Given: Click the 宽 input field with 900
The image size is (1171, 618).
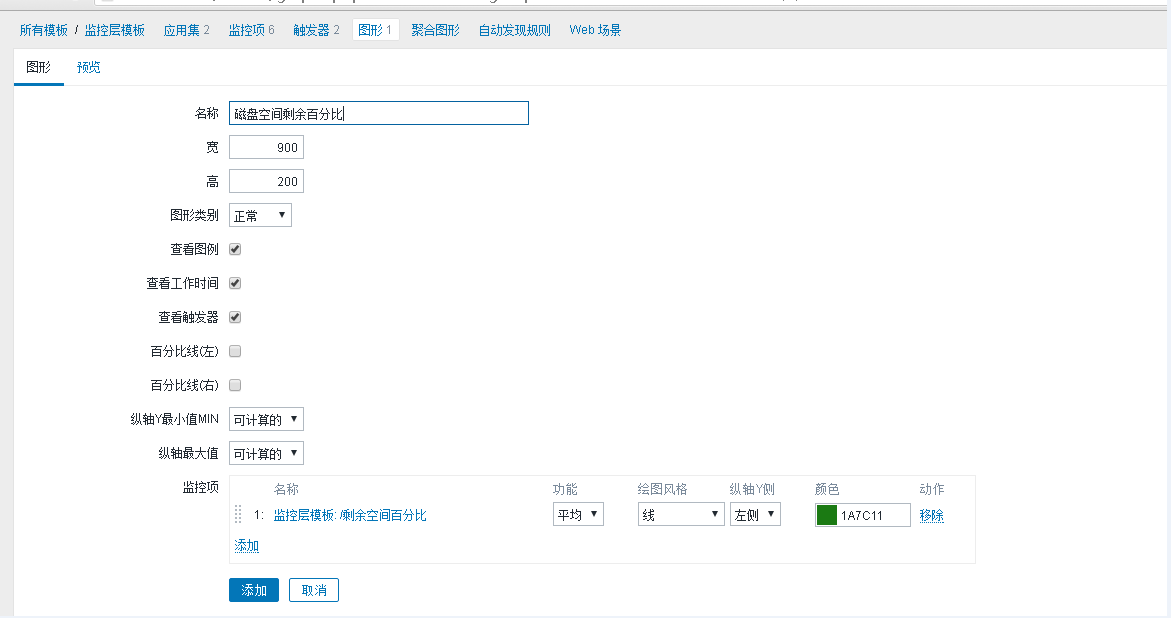Looking at the screenshot, I should [x=266, y=148].
